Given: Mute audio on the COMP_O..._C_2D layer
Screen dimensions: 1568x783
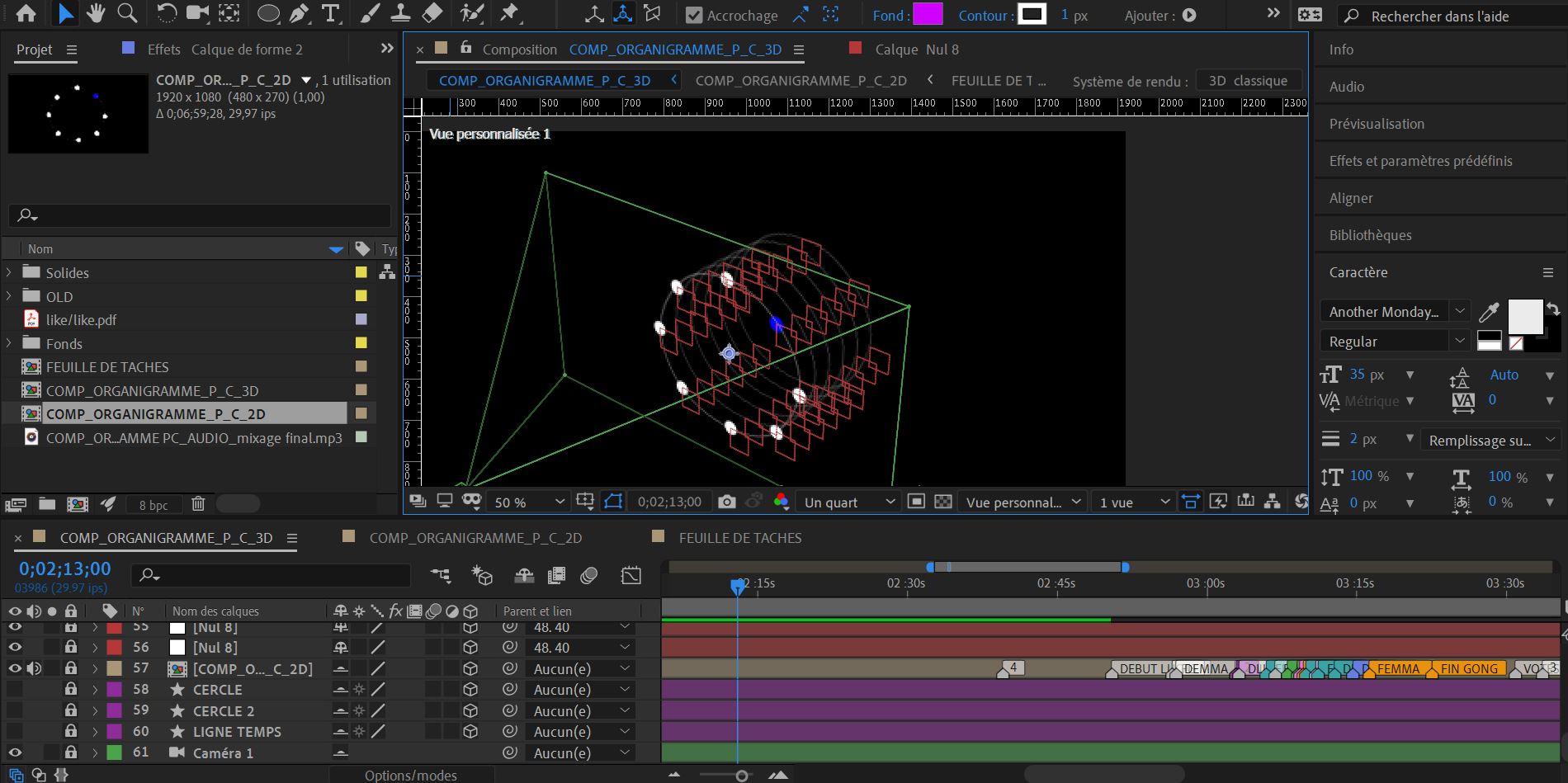Looking at the screenshot, I should coord(34,668).
